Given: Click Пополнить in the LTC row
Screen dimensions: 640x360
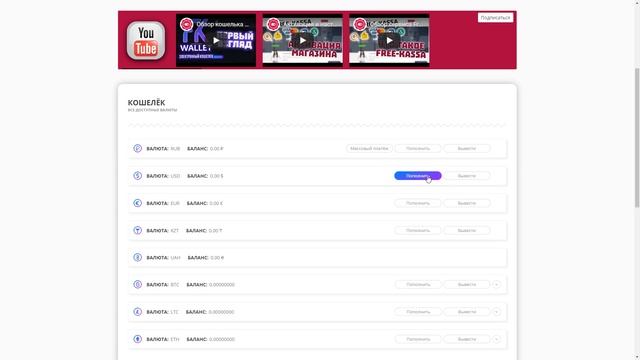Looking at the screenshot, I should (x=418, y=312).
